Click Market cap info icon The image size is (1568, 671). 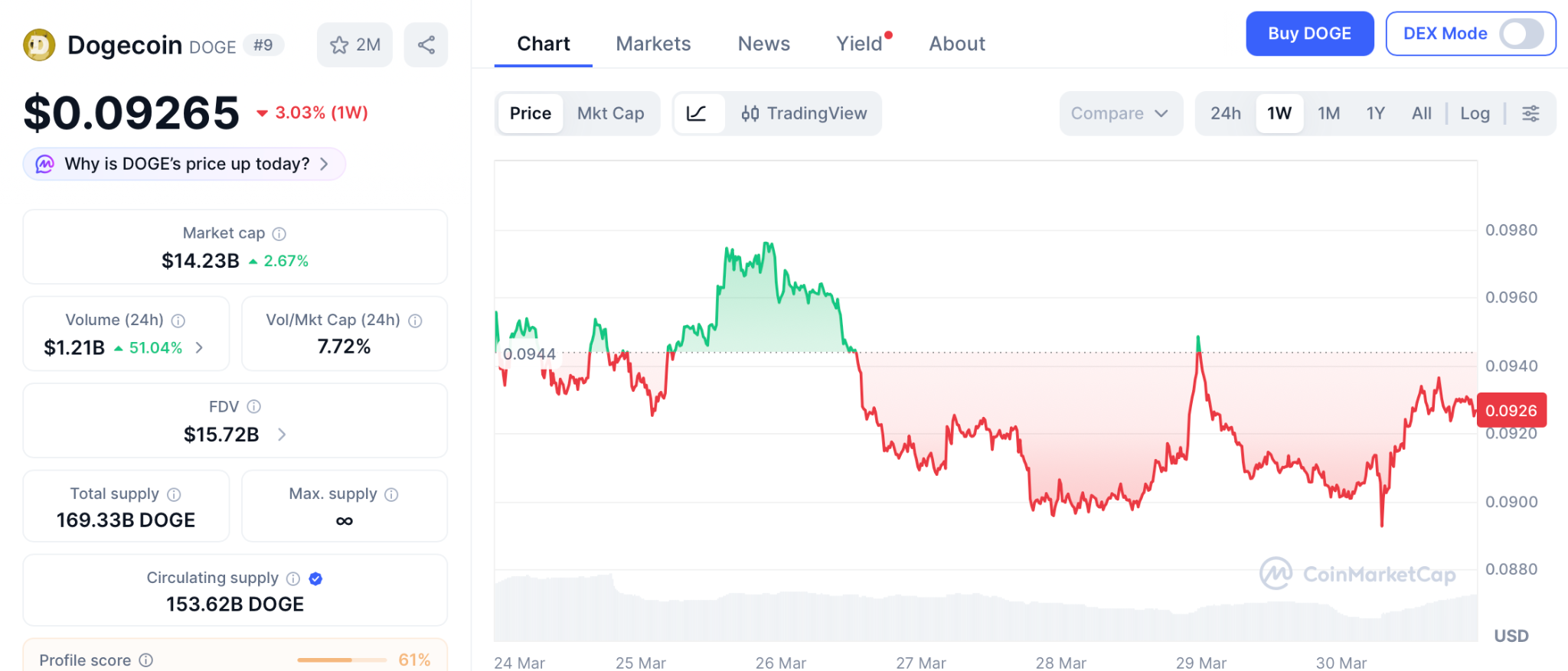pyautogui.click(x=279, y=233)
